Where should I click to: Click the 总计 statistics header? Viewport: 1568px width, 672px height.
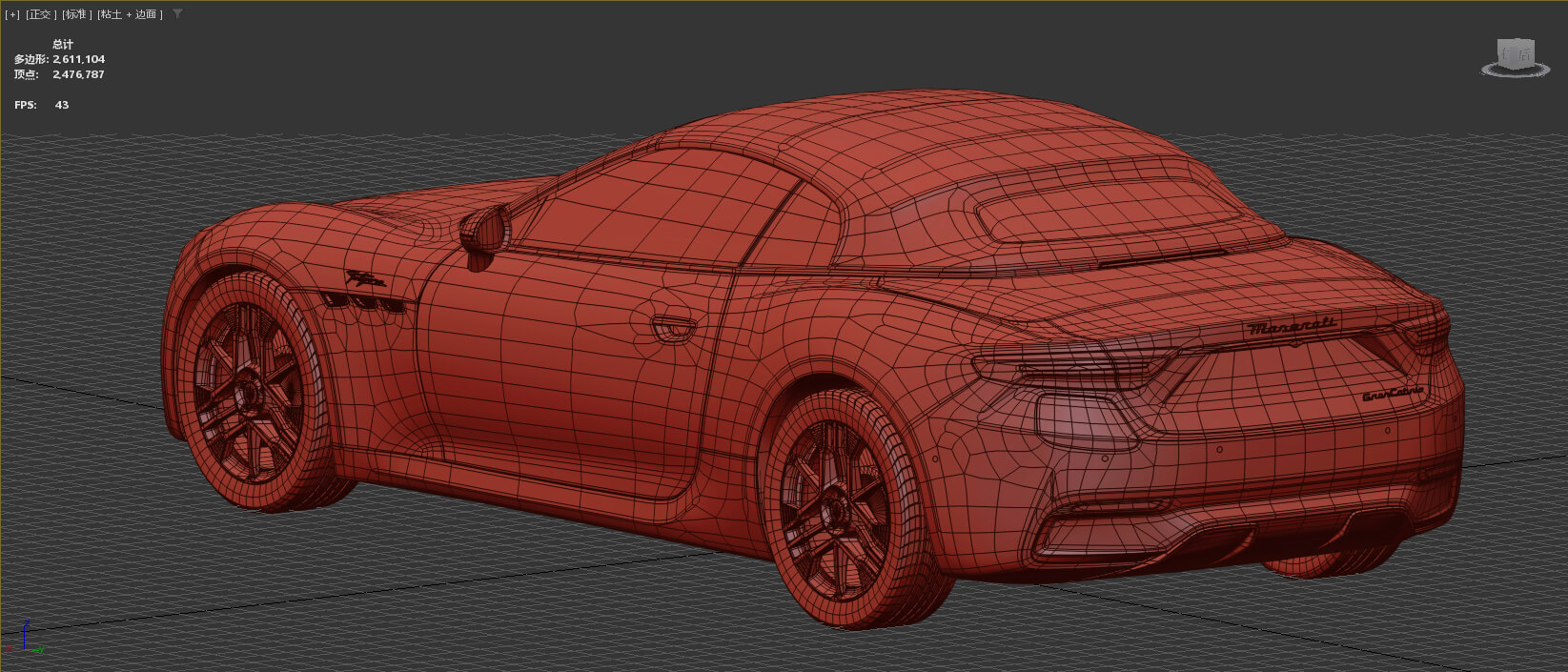click(63, 45)
